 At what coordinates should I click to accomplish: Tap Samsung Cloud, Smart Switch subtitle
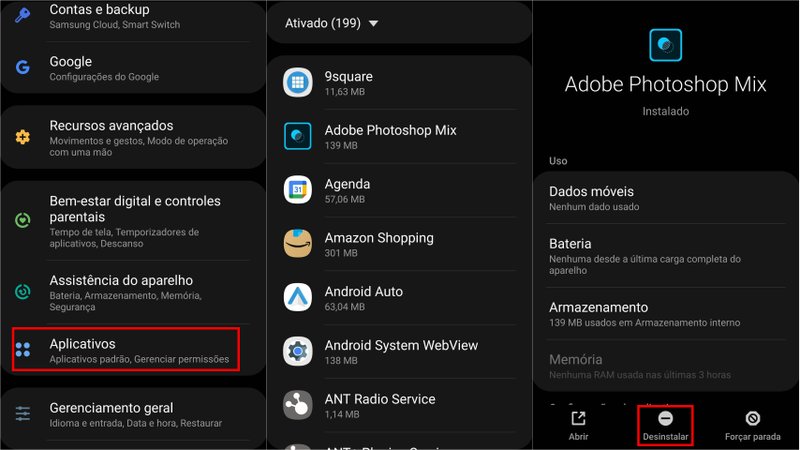point(115,24)
